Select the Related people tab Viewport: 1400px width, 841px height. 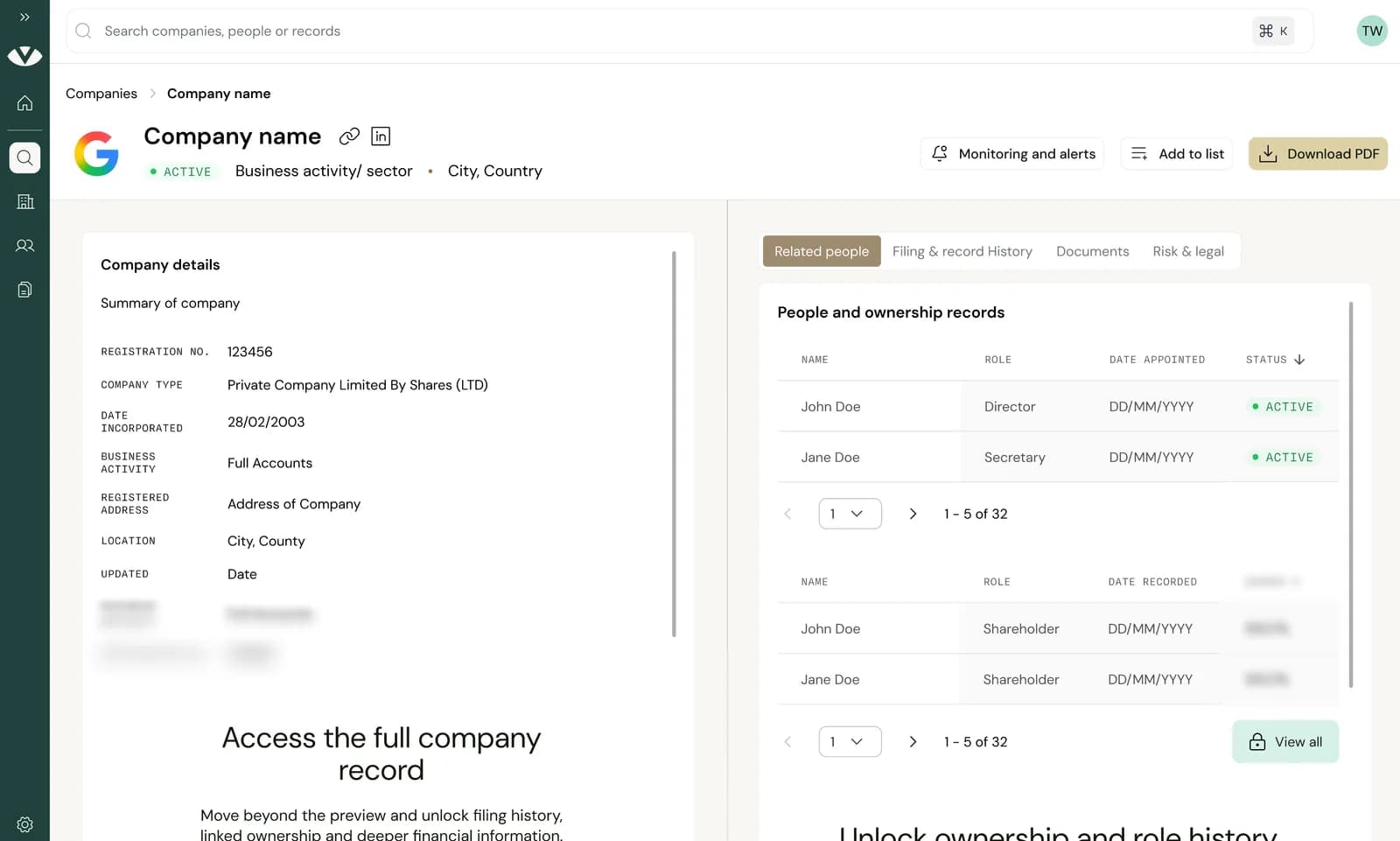tap(822, 251)
